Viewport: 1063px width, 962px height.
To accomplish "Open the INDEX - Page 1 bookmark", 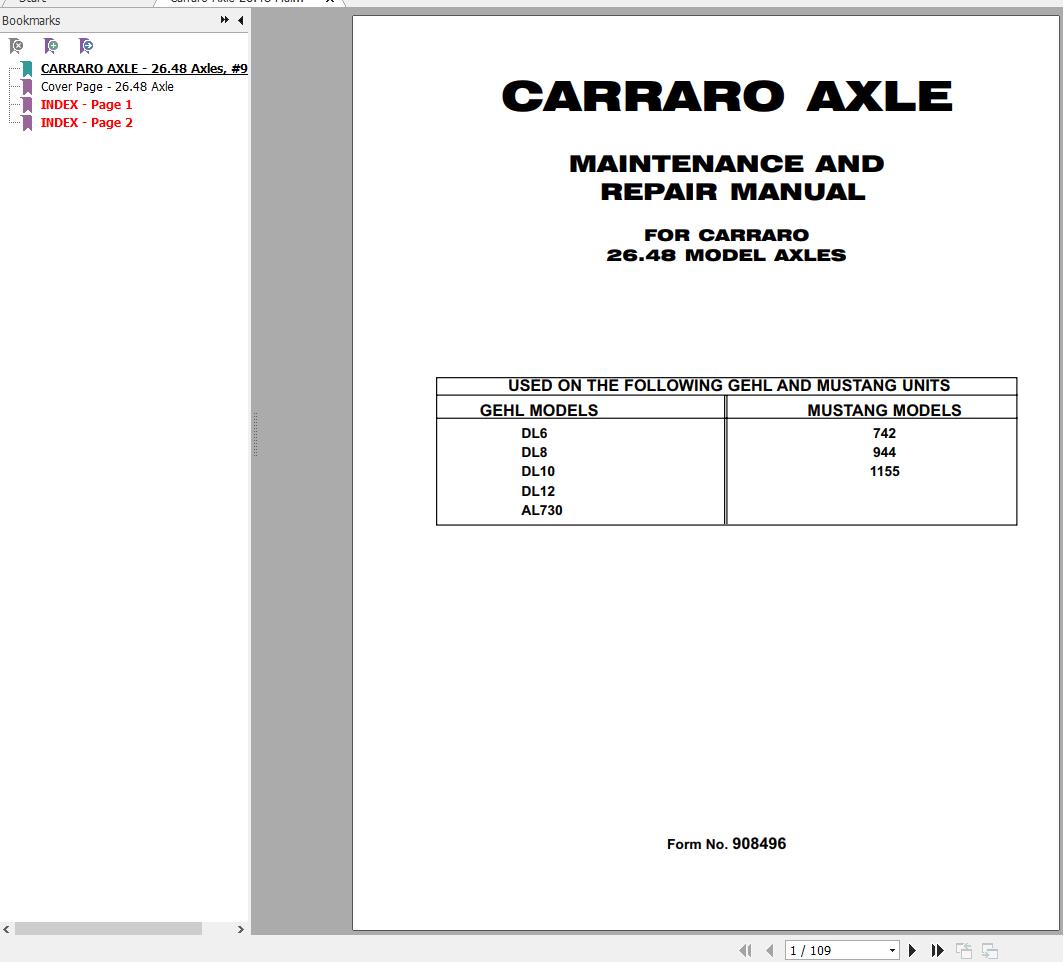I will 86,104.
